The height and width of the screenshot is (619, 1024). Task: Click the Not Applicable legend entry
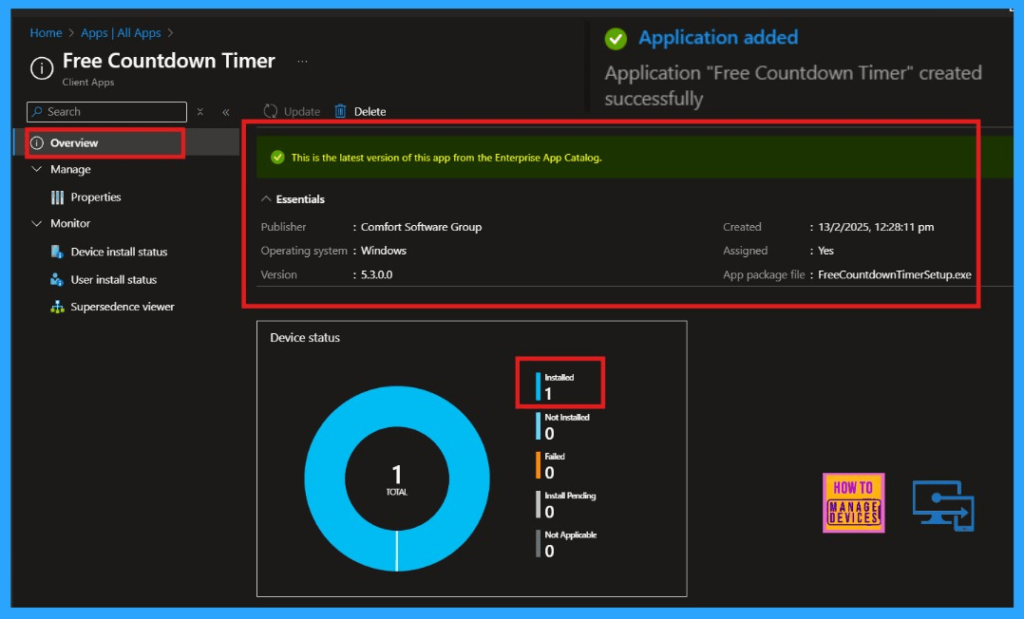[x=566, y=543]
